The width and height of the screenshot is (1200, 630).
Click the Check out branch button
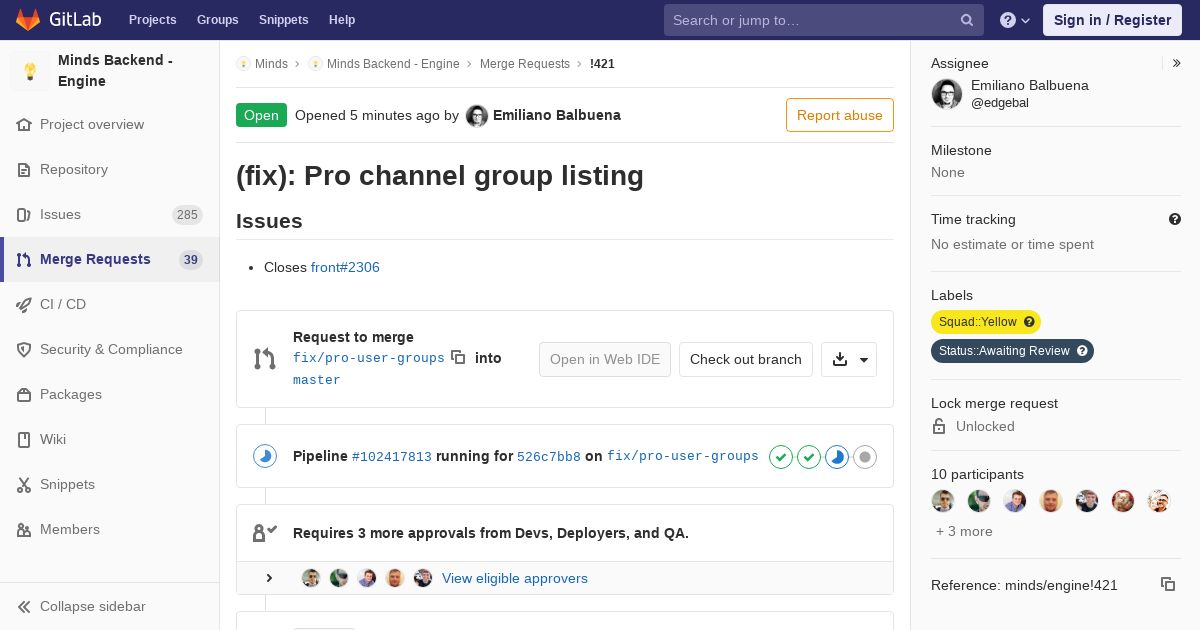pyautogui.click(x=745, y=359)
